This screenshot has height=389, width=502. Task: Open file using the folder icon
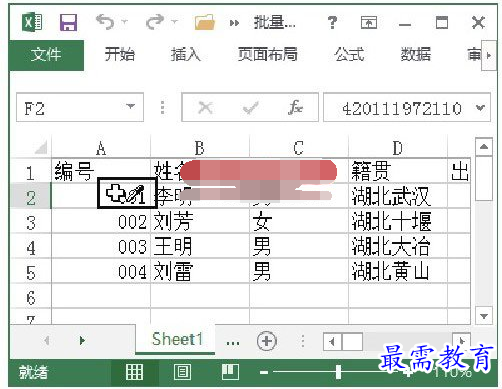[x=205, y=22]
